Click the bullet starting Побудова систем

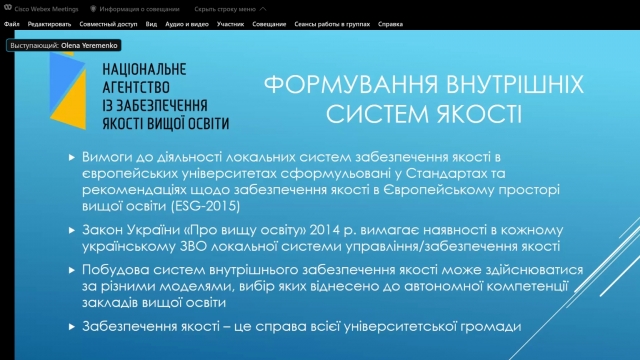click(x=333, y=286)
